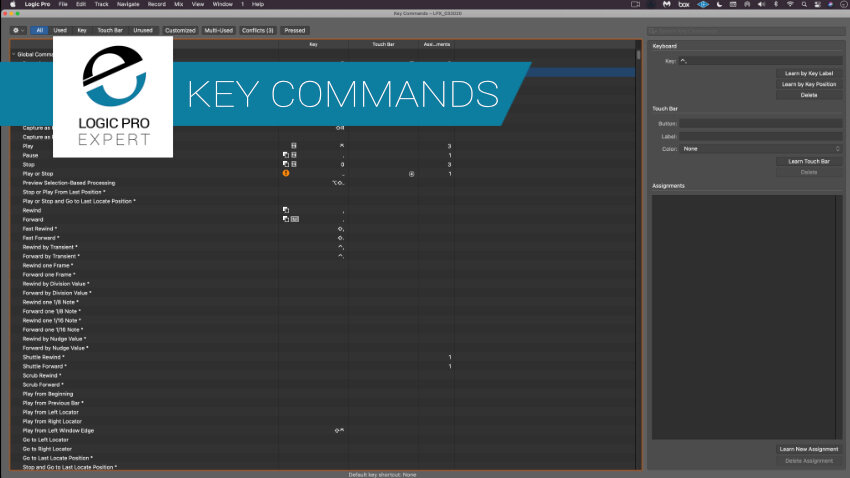
Task: Collapse the Global Commands group
Action: 14,54
